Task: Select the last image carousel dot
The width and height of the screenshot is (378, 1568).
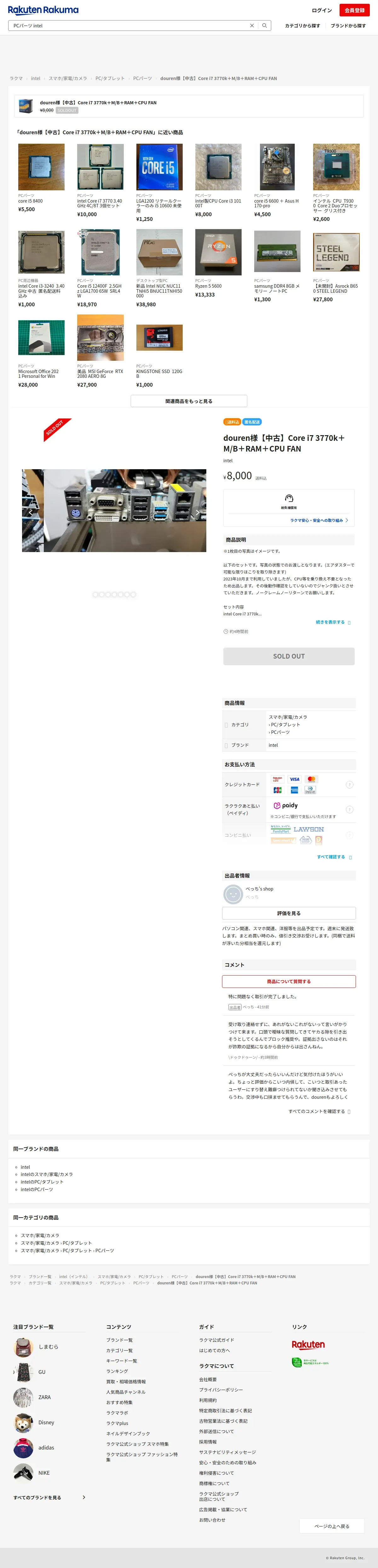Action: click(133, 594)
